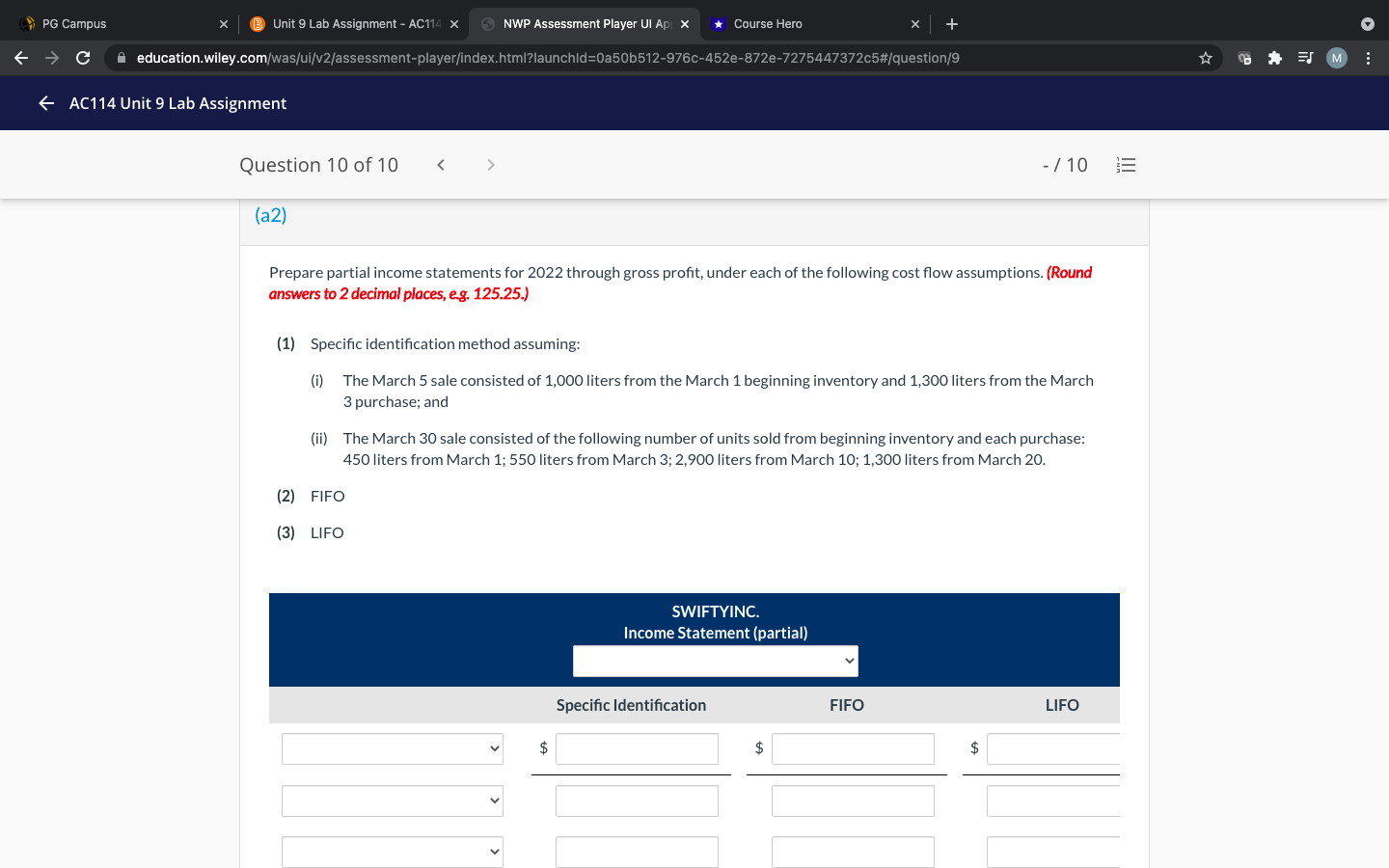1389x868 pixels.
Task: Click the system status icon top right corner
Action: (1367, 23)
